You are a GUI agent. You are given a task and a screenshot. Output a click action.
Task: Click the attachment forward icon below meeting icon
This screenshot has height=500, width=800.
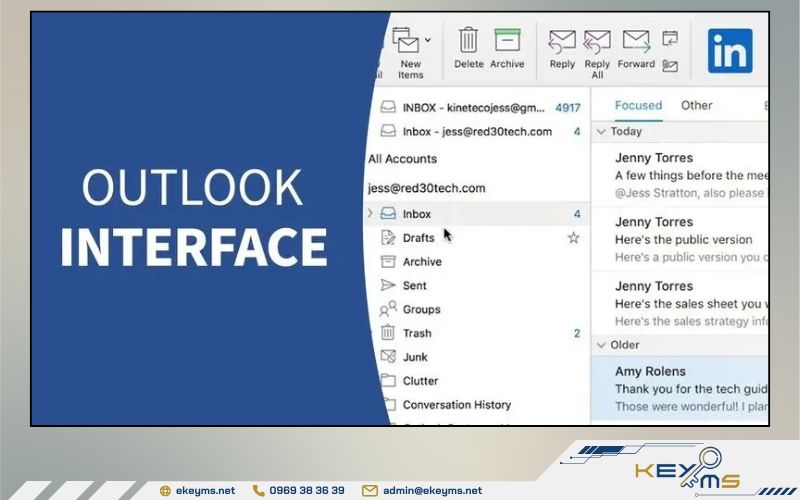[670, 66]
